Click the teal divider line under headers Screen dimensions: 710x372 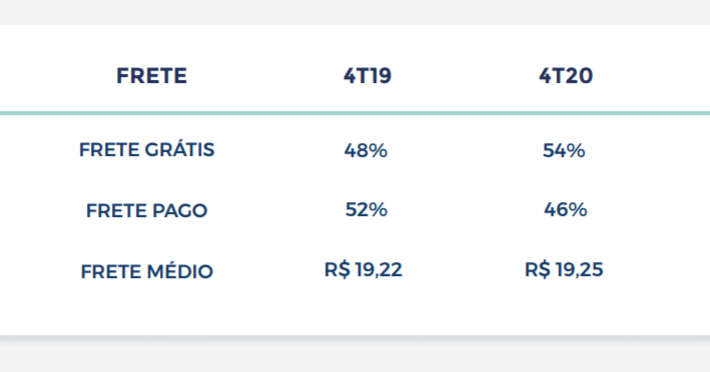[x=355, y=113]
